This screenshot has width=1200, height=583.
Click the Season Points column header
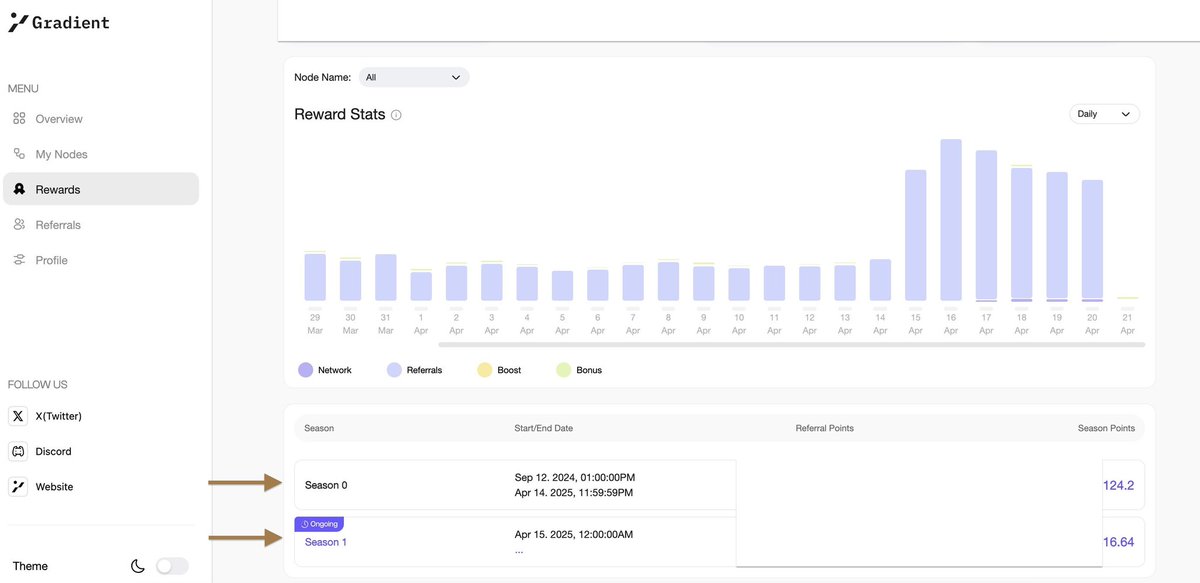pos(1106,428)
